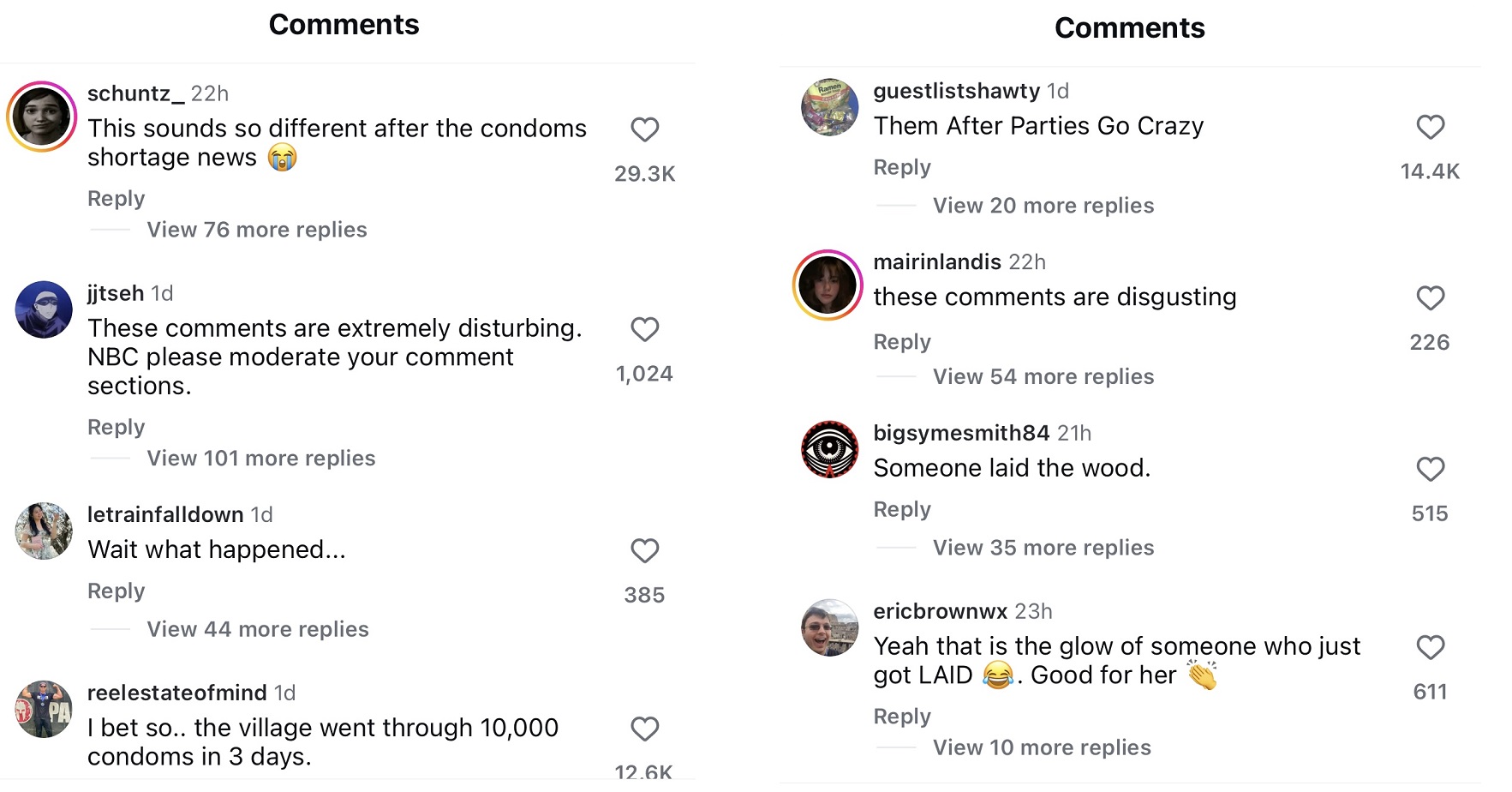This screenshot has width=1512, height=792.
Task: Heart ericbrownwx's comment
Action: (x=1430, y=647)
